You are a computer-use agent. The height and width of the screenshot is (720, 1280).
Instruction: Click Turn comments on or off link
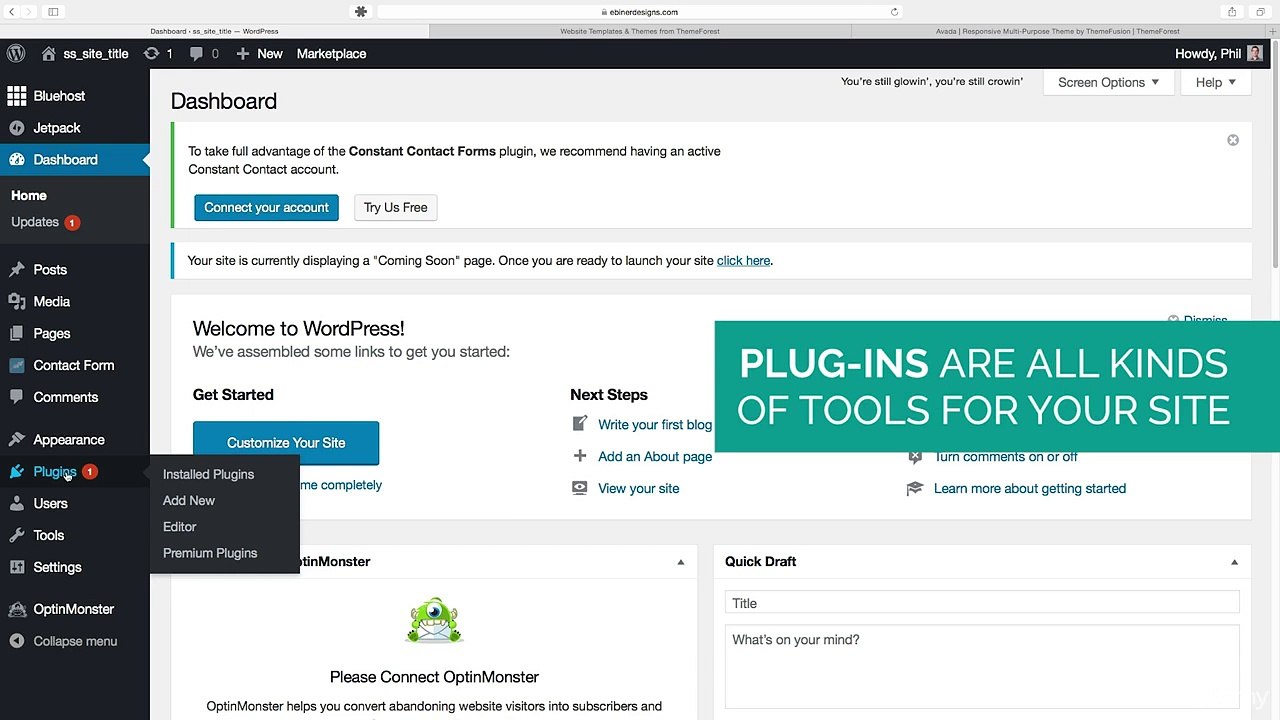pos(1006,457)
